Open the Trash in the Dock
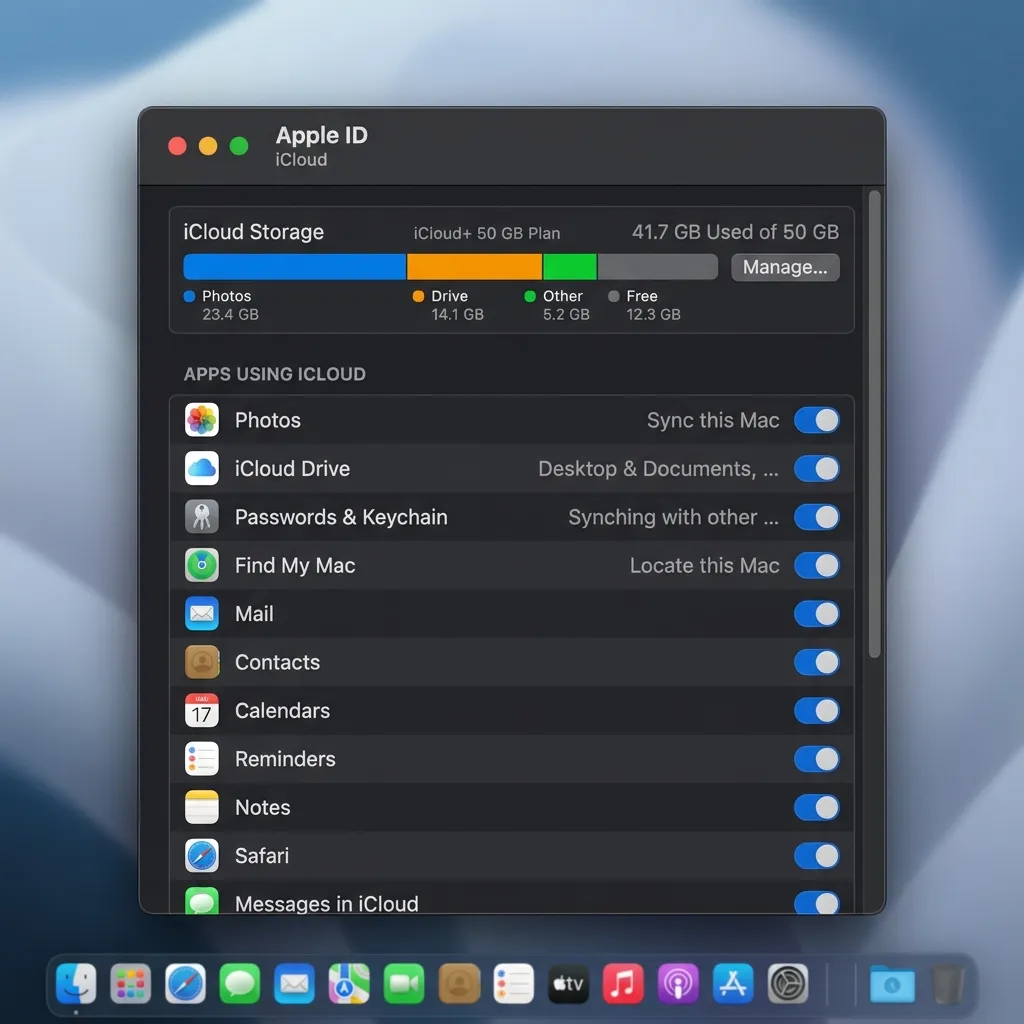 click(947, 984)
